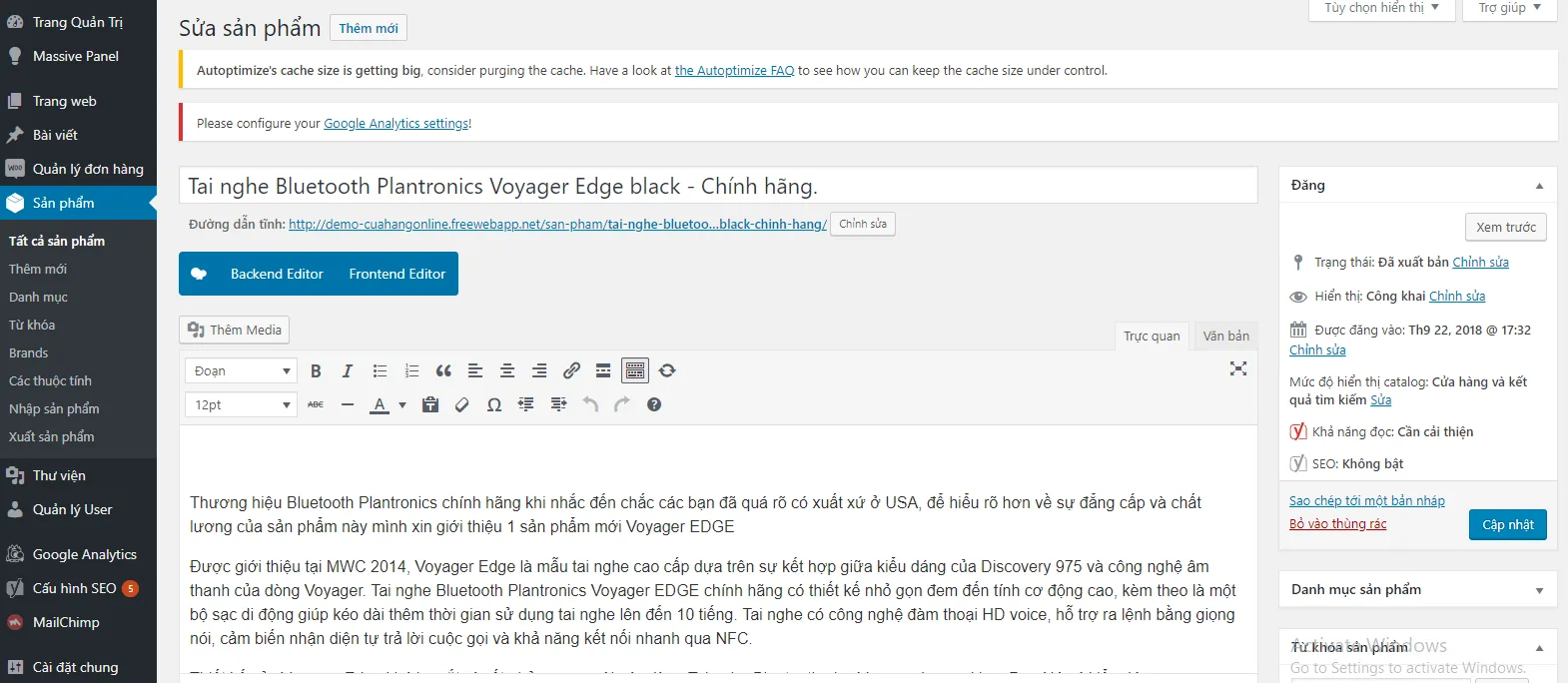Apply strikethrough formatting

click(x=316, y=404)
